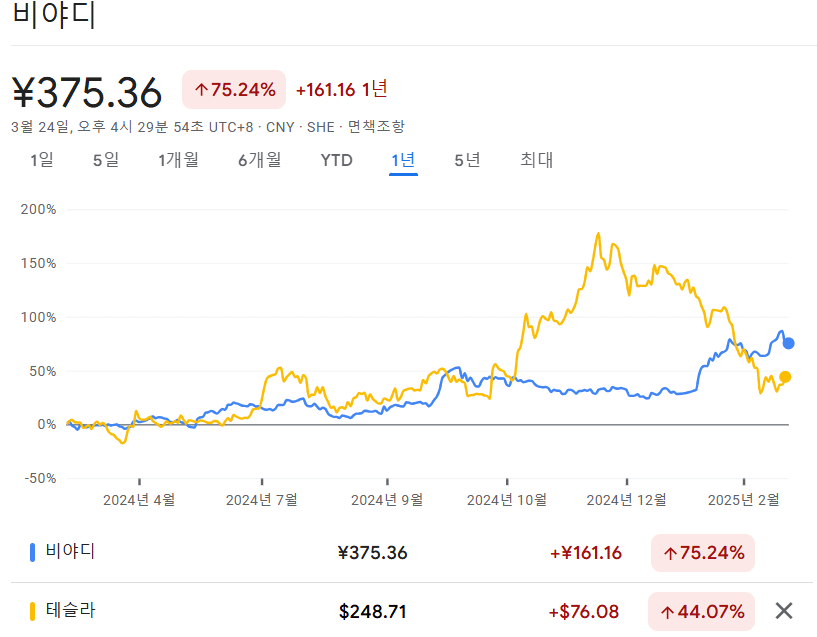Click the 0% y-axis label

(x=47, y=424)
